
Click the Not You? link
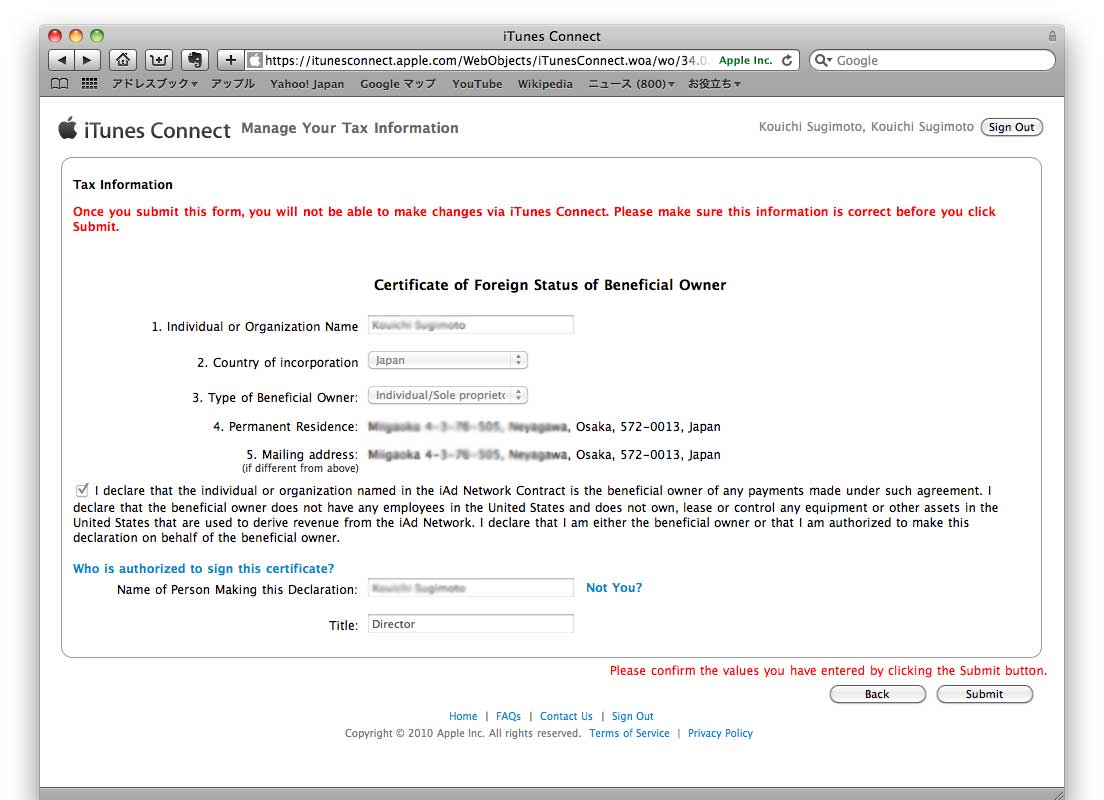(x=614, y=588)
